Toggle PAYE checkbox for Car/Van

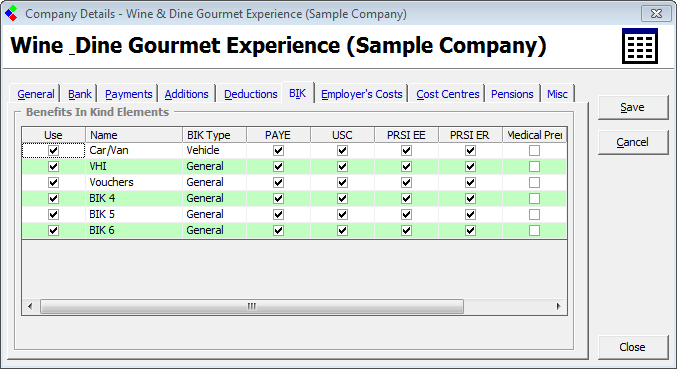pos(278,151)
